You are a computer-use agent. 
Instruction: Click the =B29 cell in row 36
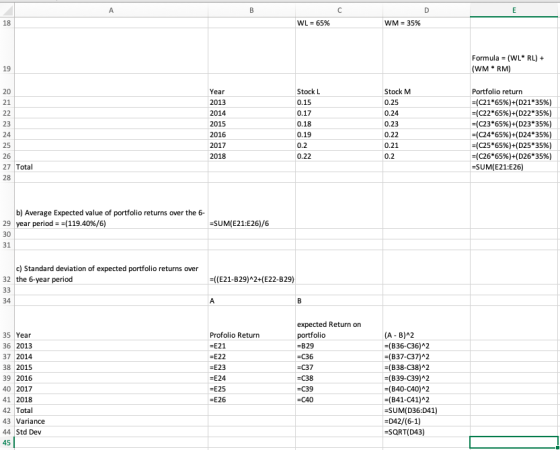(339, 346)
